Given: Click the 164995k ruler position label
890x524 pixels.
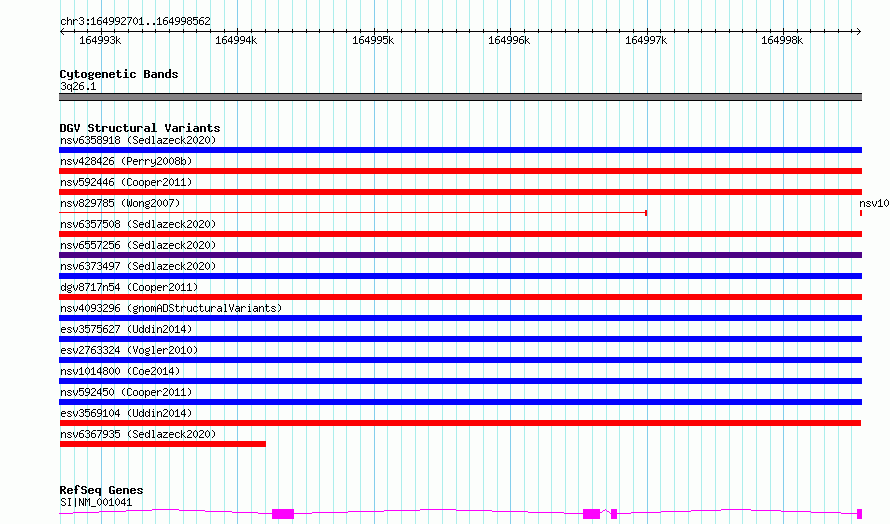Looking at the screenshot, I should [x=373, y=40].
